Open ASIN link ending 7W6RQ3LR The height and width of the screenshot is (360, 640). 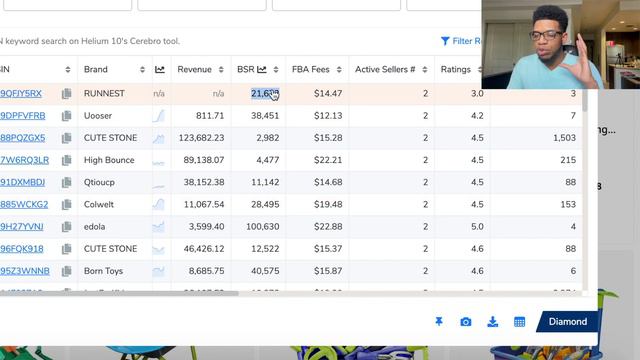[x=24, y=160]
